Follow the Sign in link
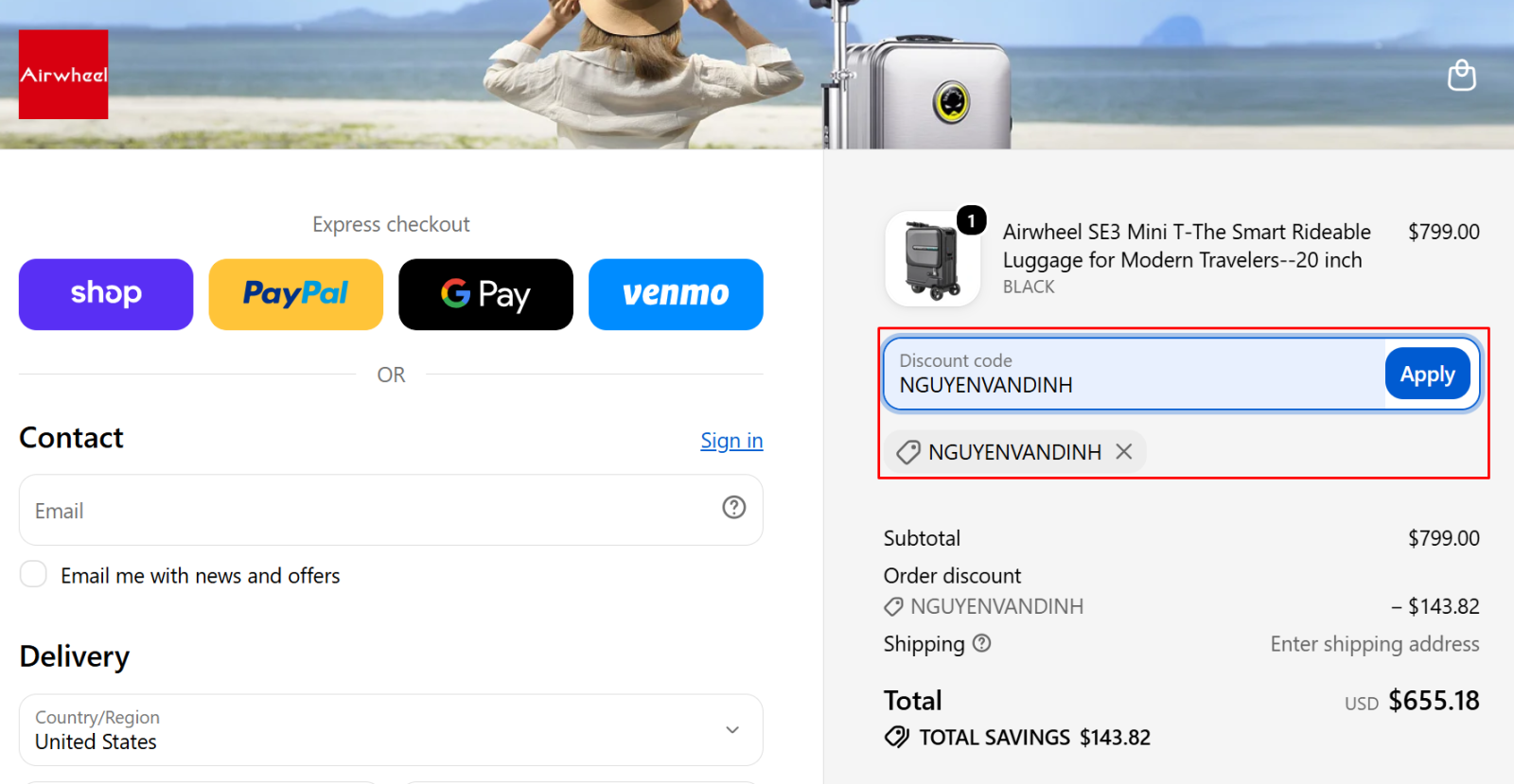This screenshot has width=1514, height=784. (731, 441)
